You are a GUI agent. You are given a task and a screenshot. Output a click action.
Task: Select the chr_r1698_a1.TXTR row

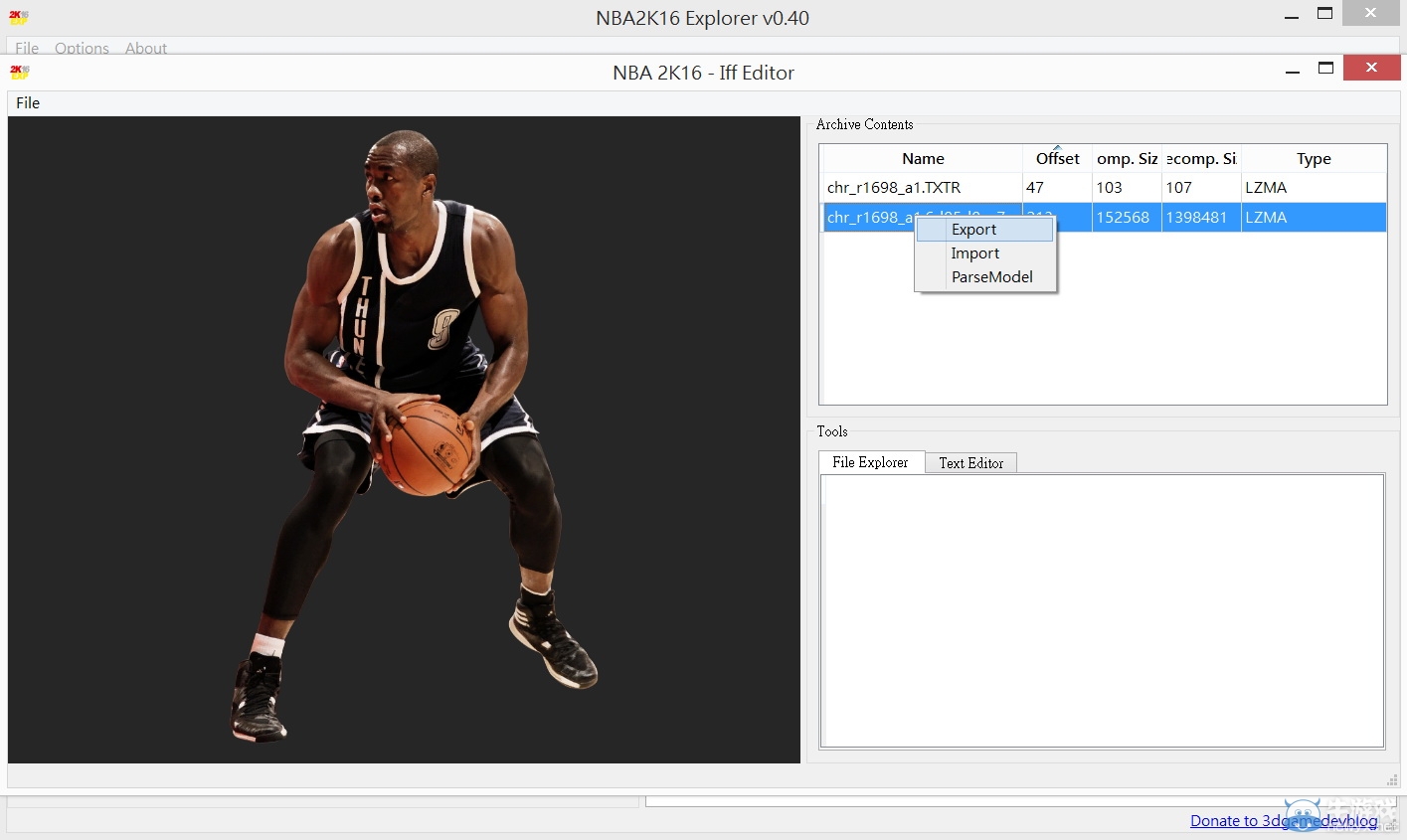pos(1104,188)
